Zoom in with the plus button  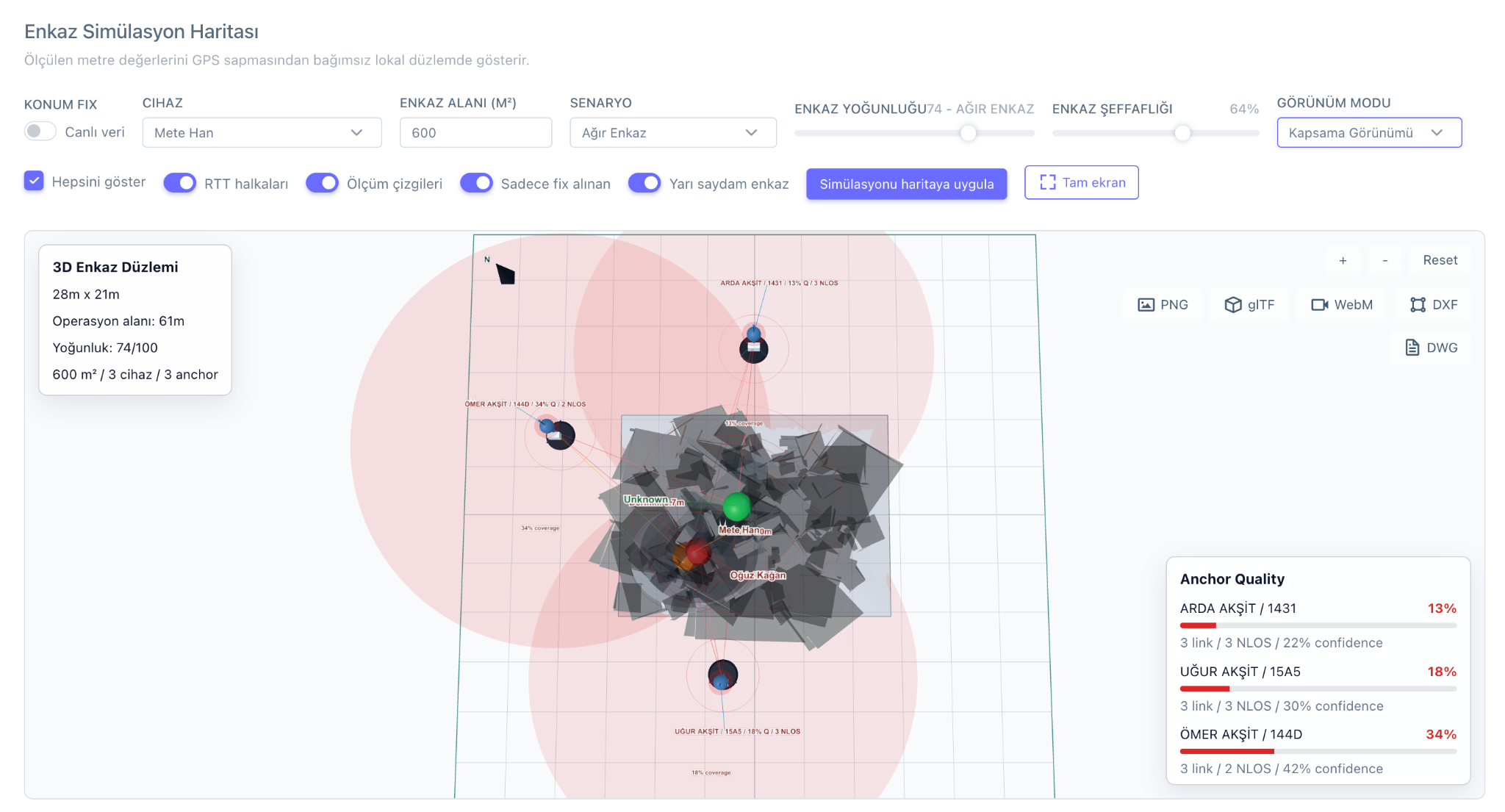pos(1343,260)
